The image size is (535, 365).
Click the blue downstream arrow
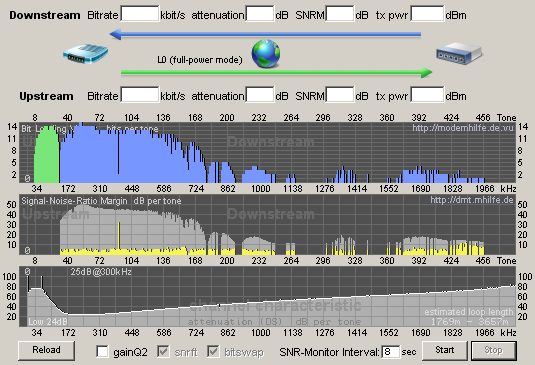(x=265, y=34)
